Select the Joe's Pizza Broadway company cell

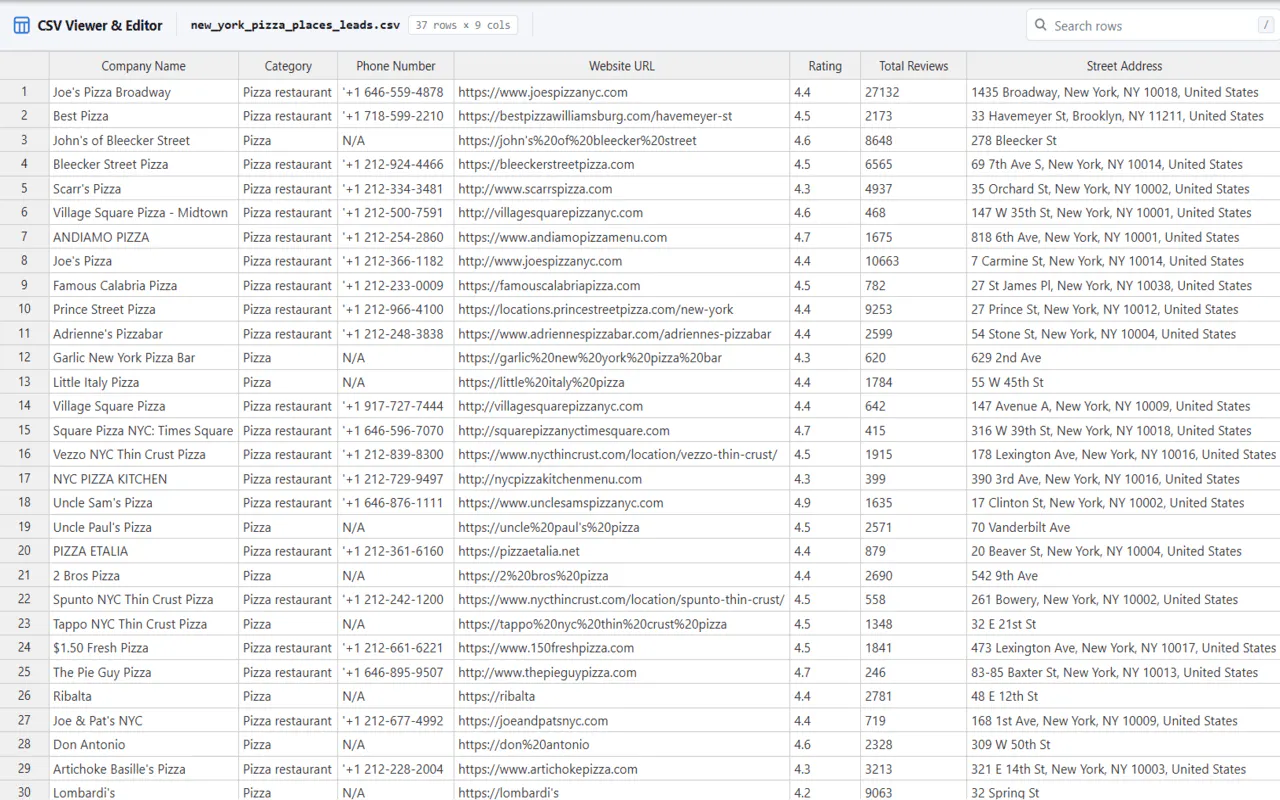143,92
